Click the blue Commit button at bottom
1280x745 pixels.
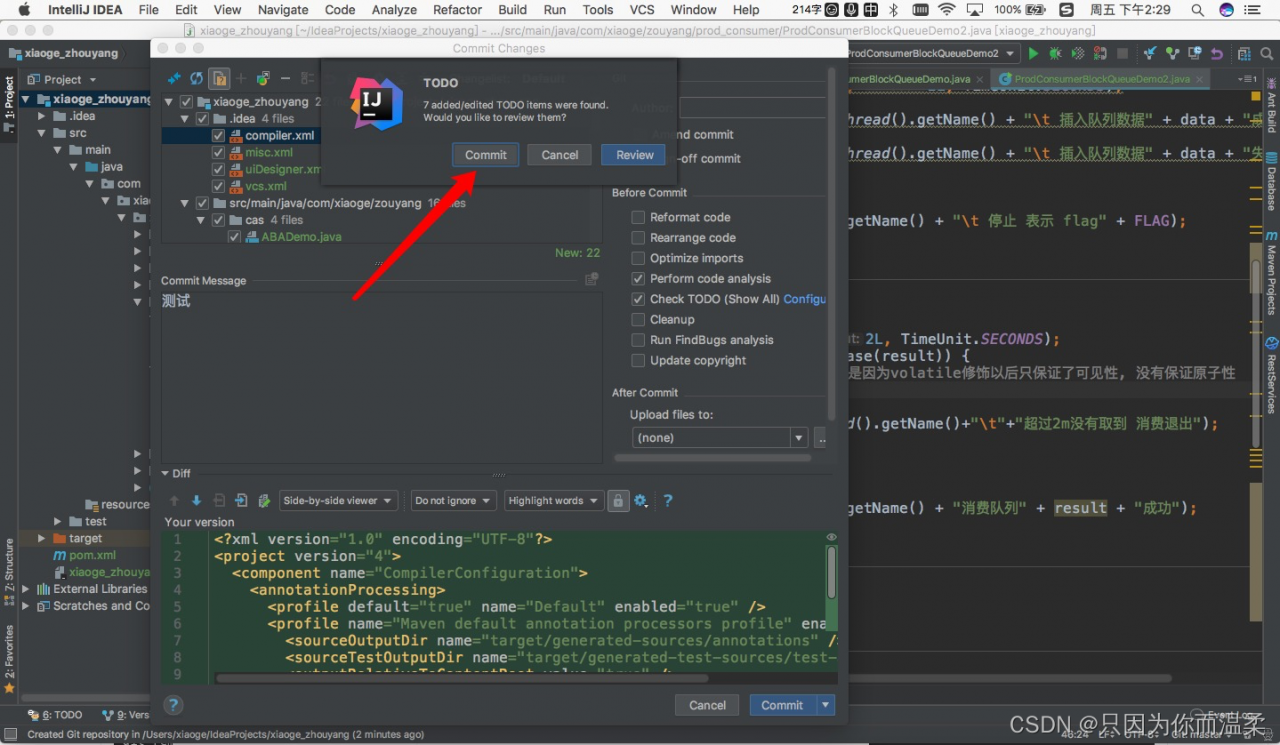(x=782, y=705)
